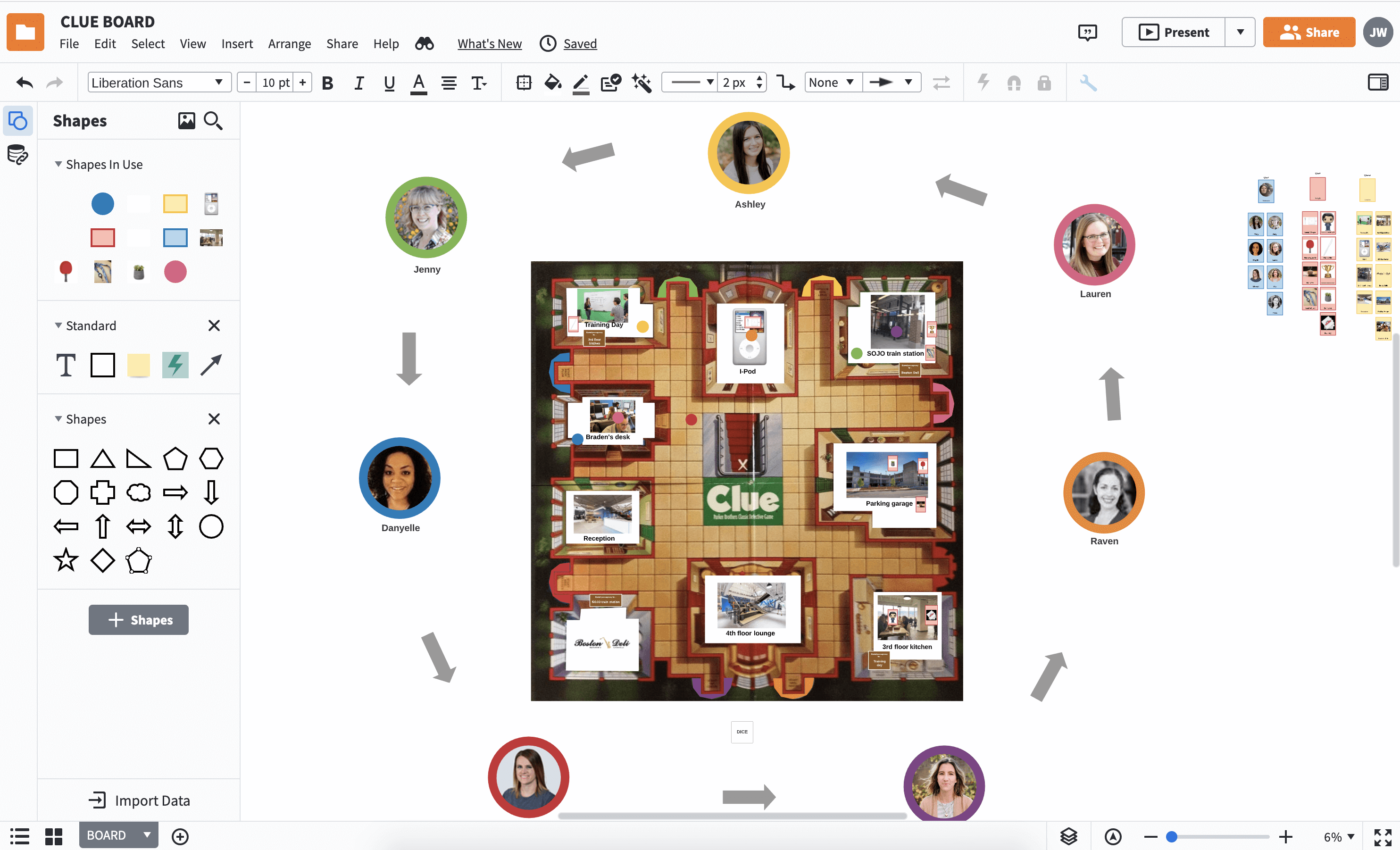Collapse the Standard shapes section
The width and height of the screenshot is (1400, 850).
pyautogui.click(x=58, y=325)
